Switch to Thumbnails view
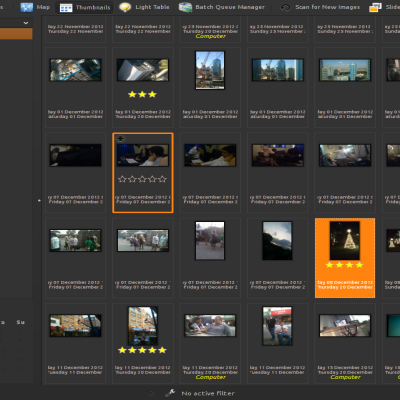Screen dimensions: 400x400 (x=85, y=7)
